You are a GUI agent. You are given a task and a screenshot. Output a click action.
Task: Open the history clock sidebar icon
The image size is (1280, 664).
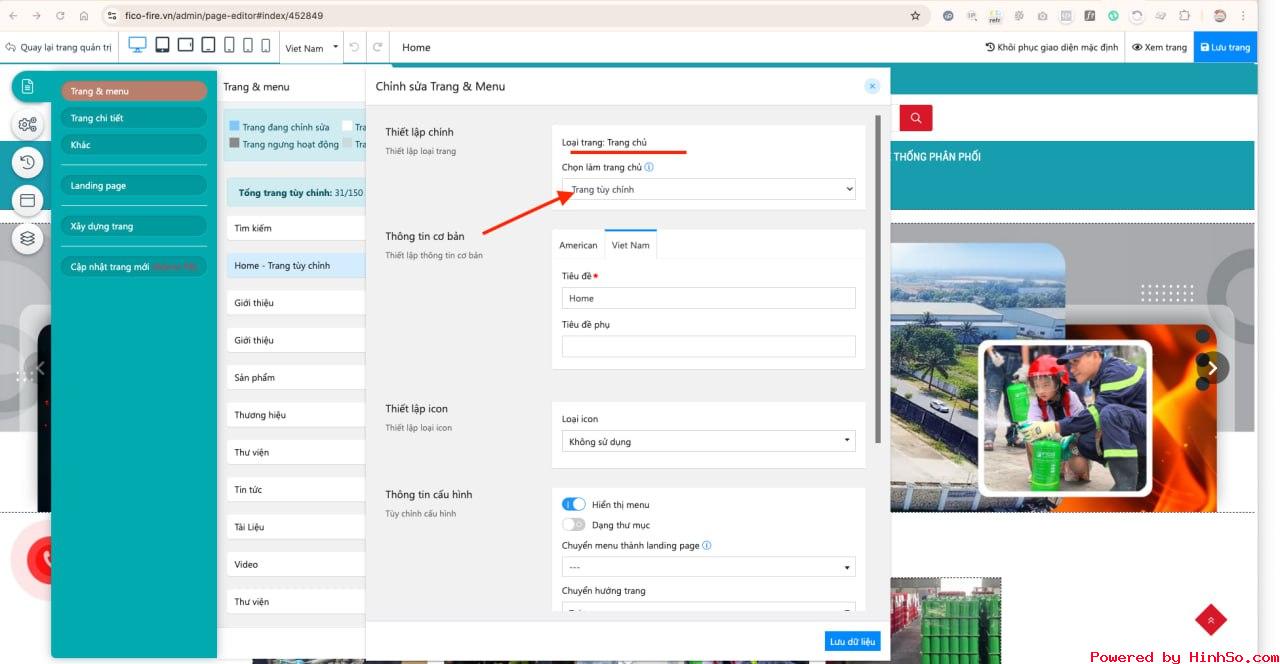(28, 162)
